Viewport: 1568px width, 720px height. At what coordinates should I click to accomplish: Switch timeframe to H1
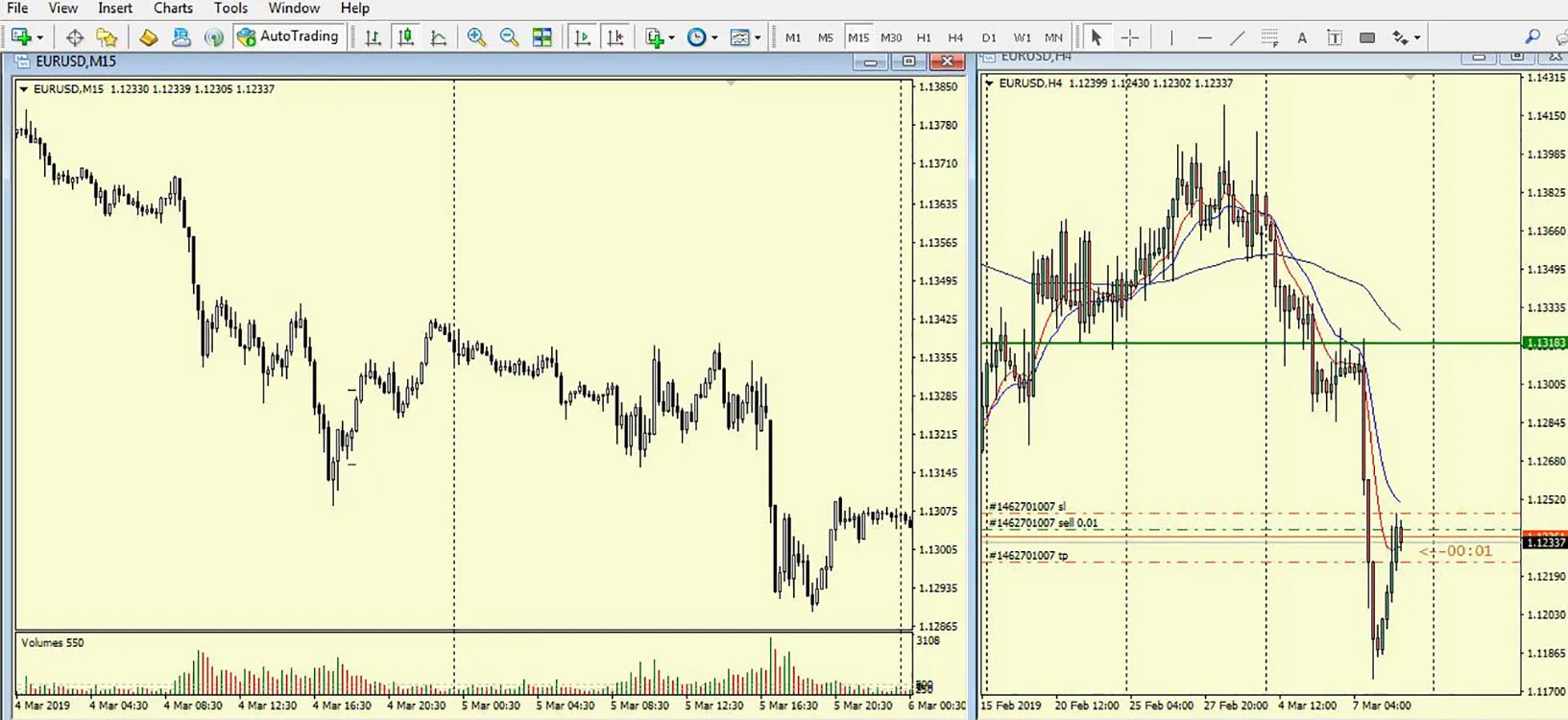point(924,37)
